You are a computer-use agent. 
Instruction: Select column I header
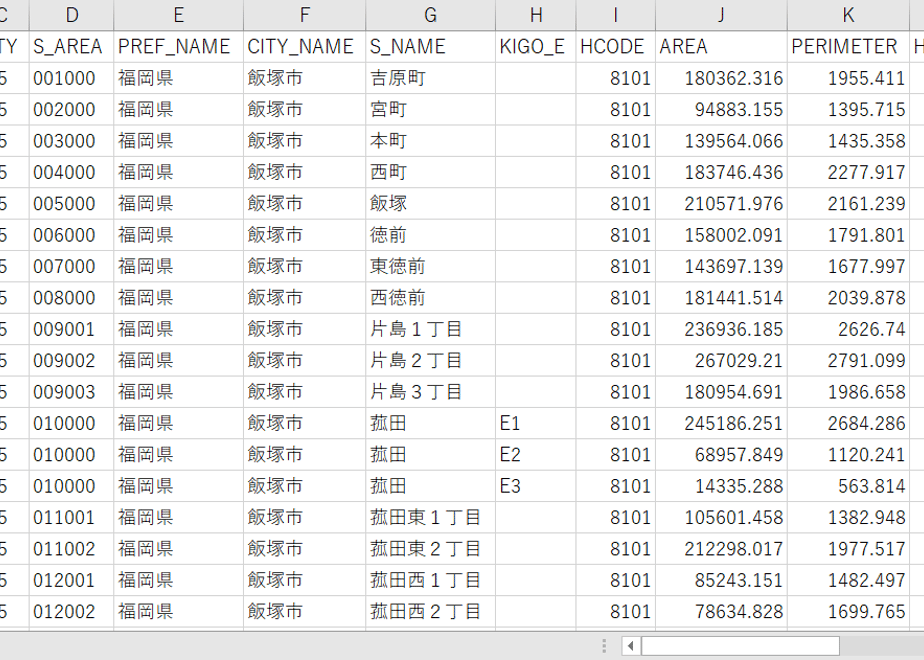(616, 15)
